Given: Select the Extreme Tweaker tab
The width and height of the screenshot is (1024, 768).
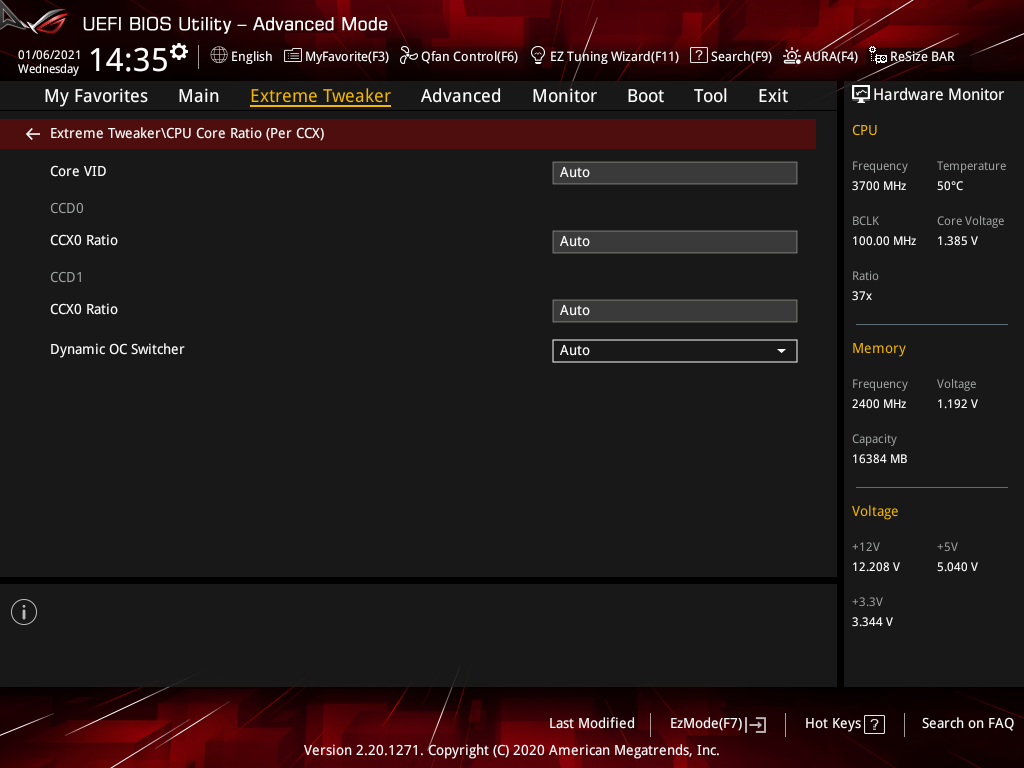Looking at the screenshot, I should tap(320, 96).
